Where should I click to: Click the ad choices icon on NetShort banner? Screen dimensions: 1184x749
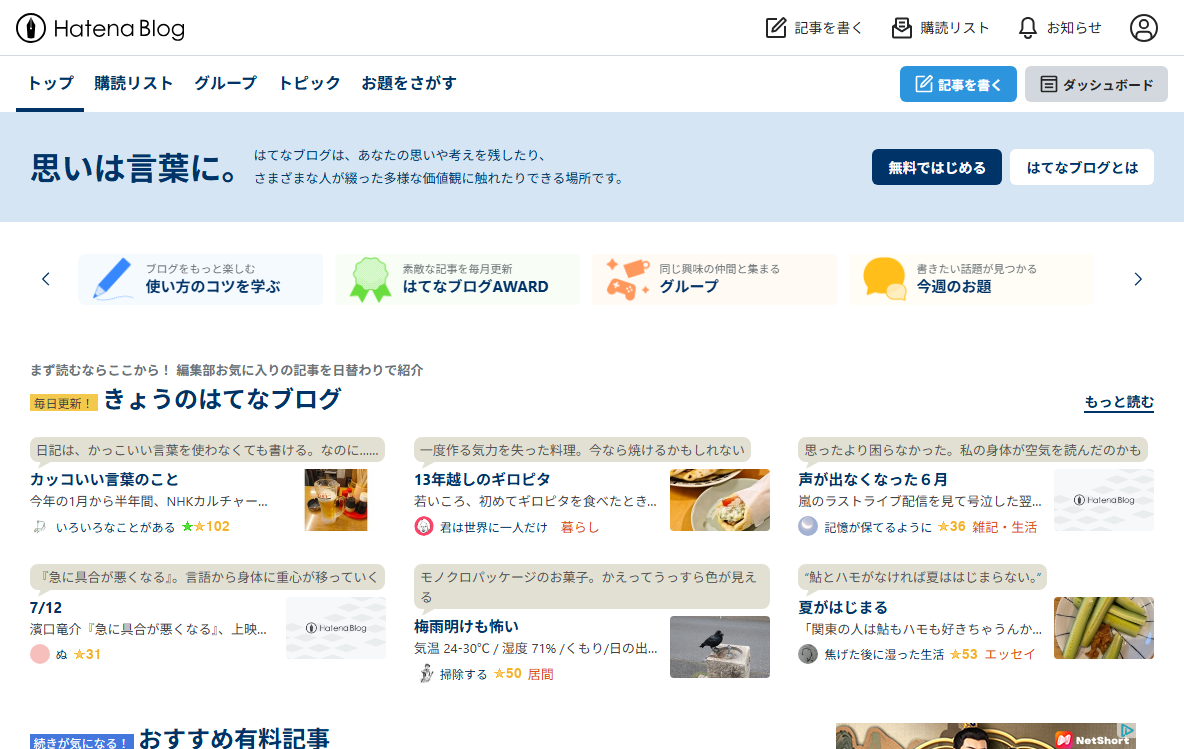pos(1127,730)
